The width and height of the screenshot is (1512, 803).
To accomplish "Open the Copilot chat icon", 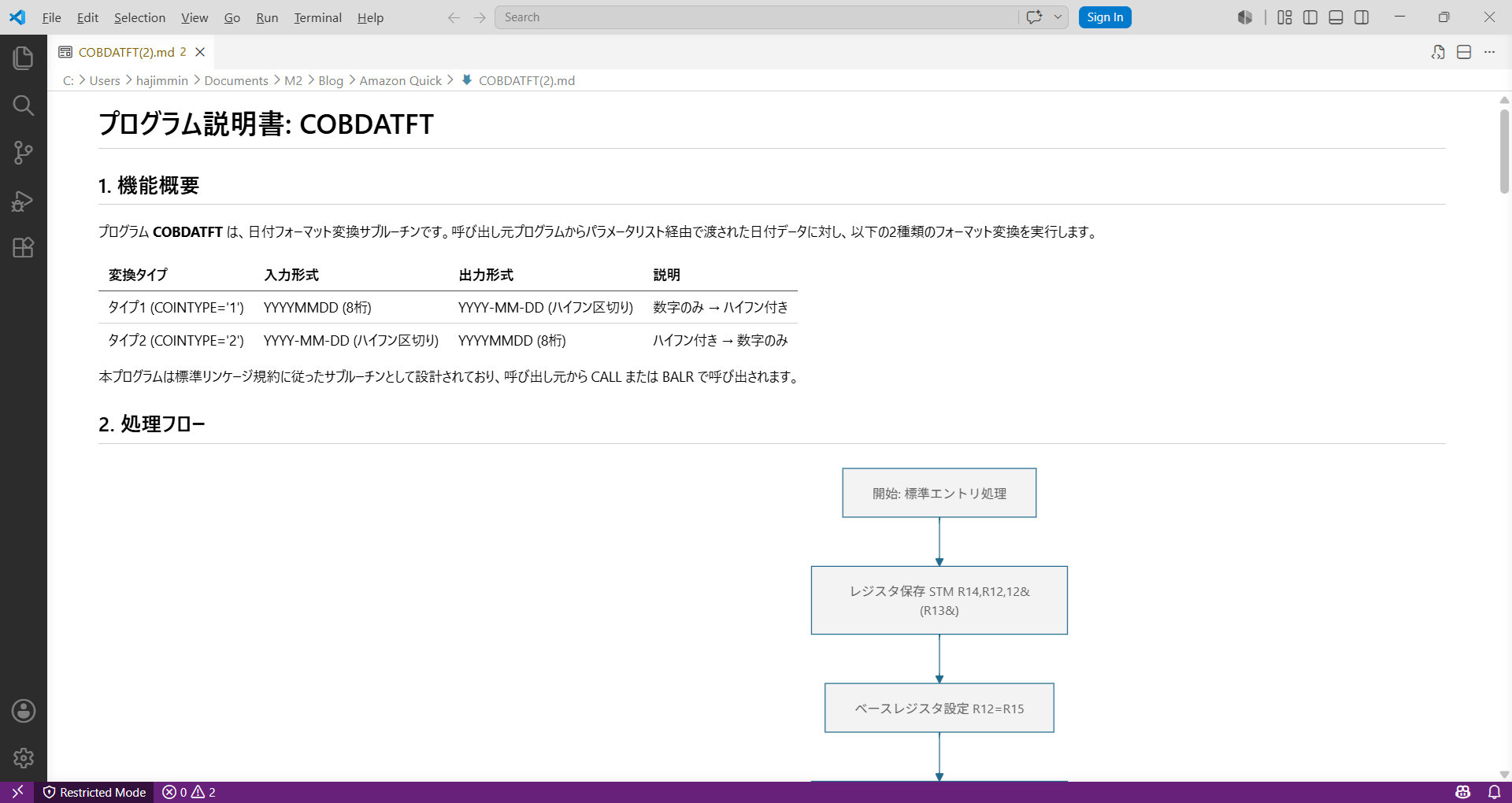I will [x=1034, y=17].
